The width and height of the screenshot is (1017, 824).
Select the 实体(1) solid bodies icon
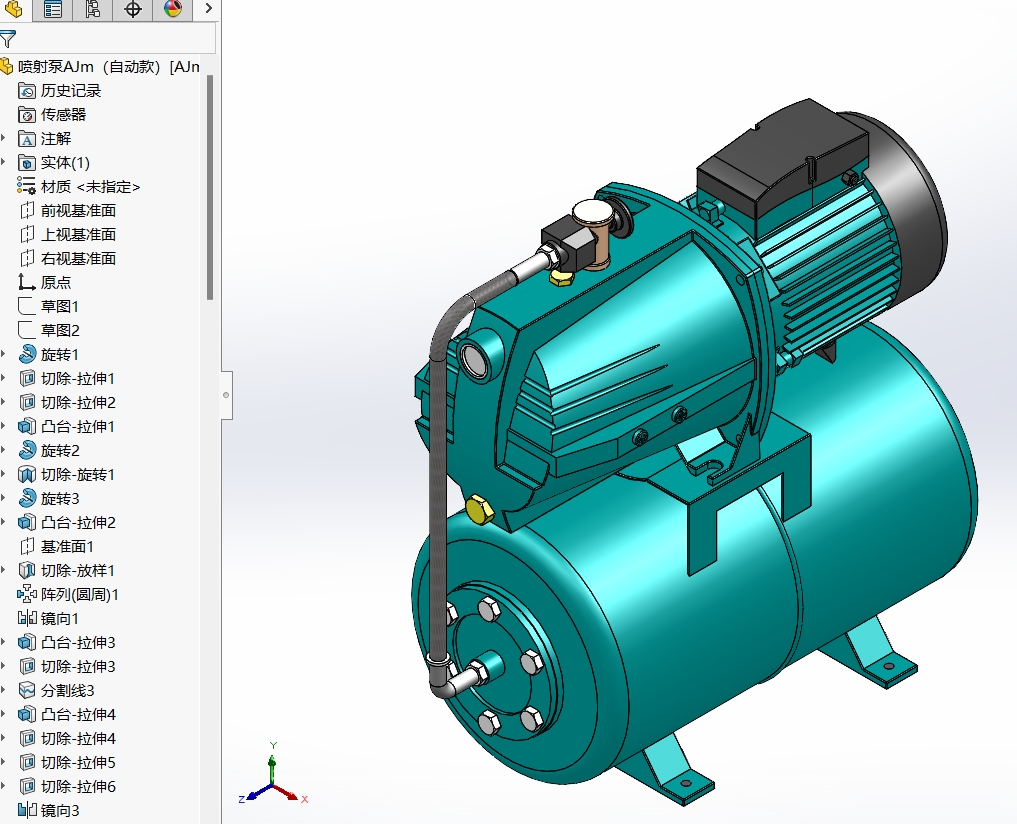tap(27, 163)
